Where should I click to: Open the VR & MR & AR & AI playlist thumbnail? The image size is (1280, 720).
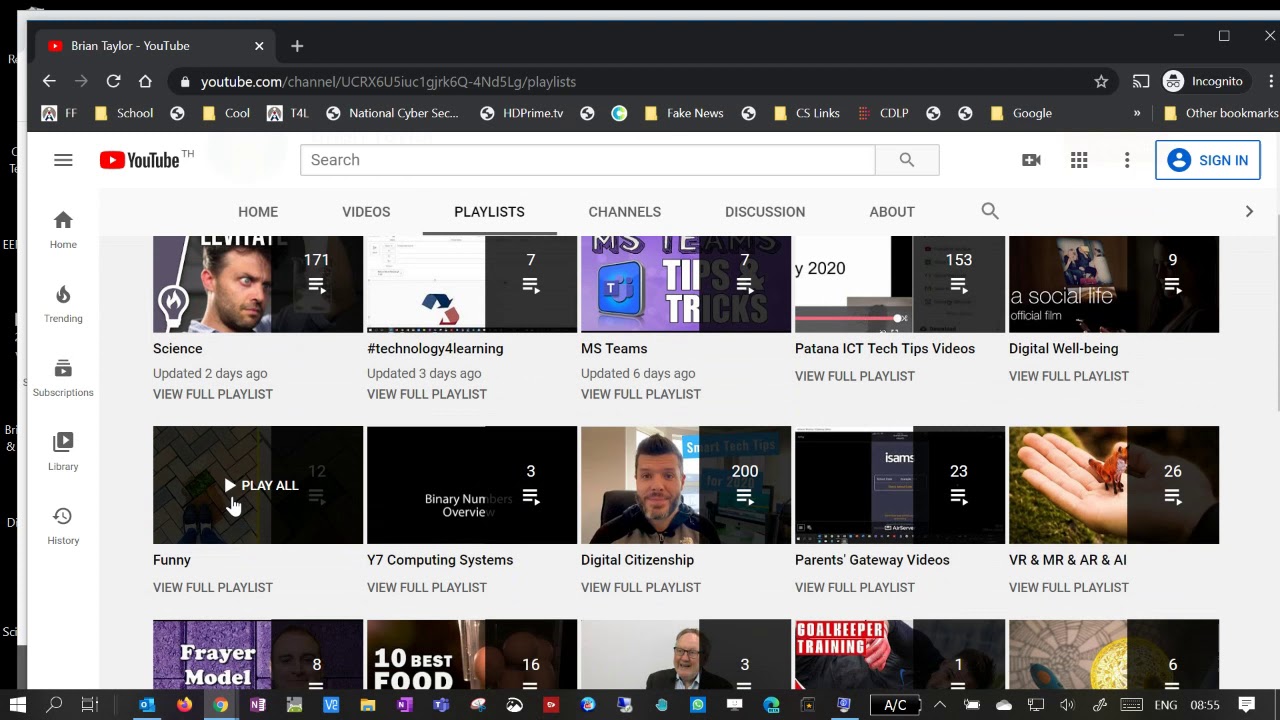coord(1114,485)
